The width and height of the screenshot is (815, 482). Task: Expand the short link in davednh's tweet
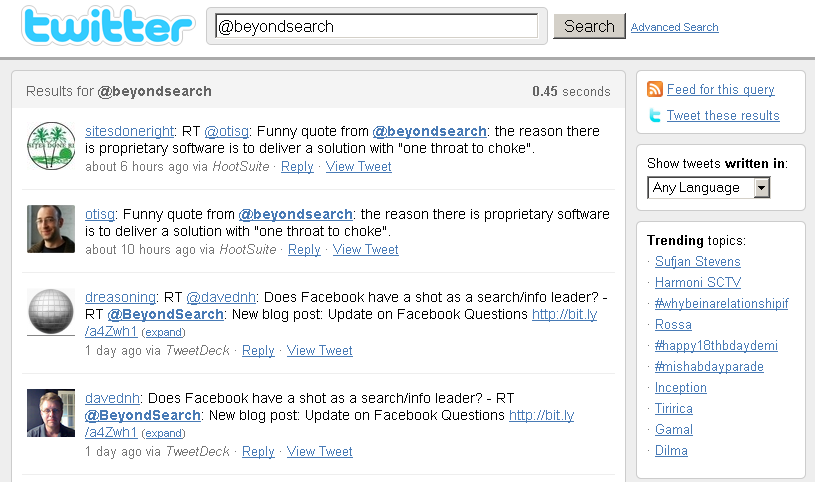(x=163, y=433)
